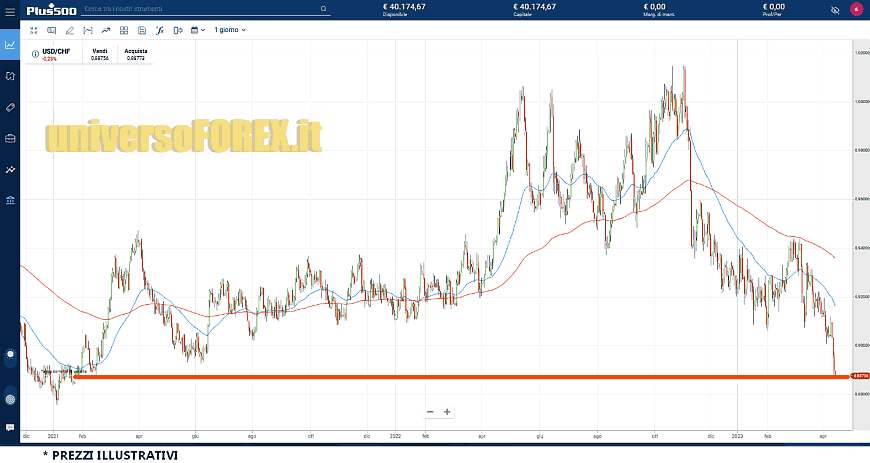Open the USD/CHF instrument info icon

click(35, 50)
